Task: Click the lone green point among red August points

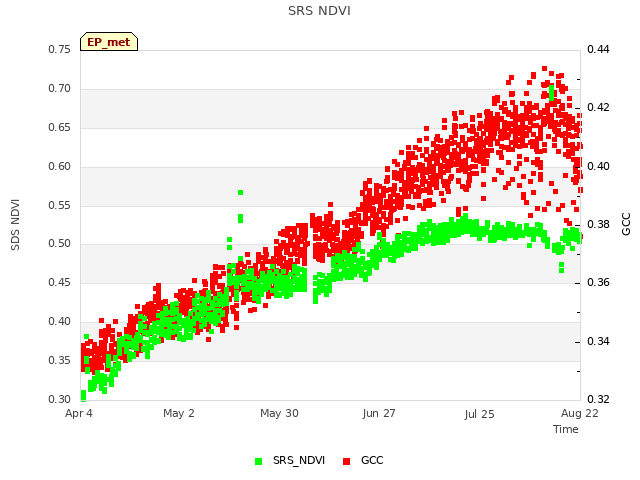Action: coord(551,93)
